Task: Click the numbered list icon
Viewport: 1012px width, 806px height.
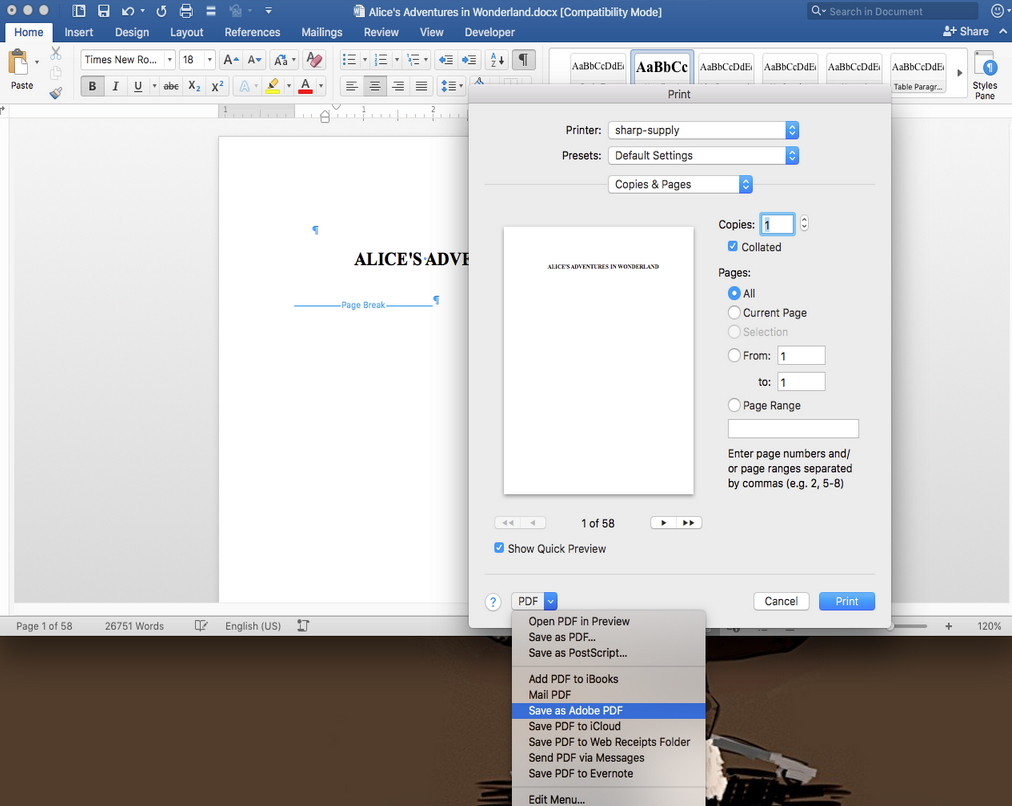Action: click(381, 60)
